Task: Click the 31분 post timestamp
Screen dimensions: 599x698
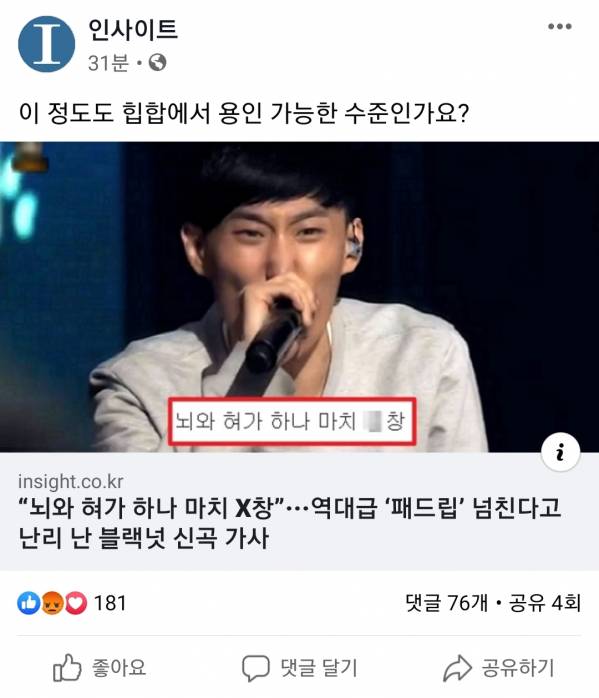Action: tap(108, 63)
